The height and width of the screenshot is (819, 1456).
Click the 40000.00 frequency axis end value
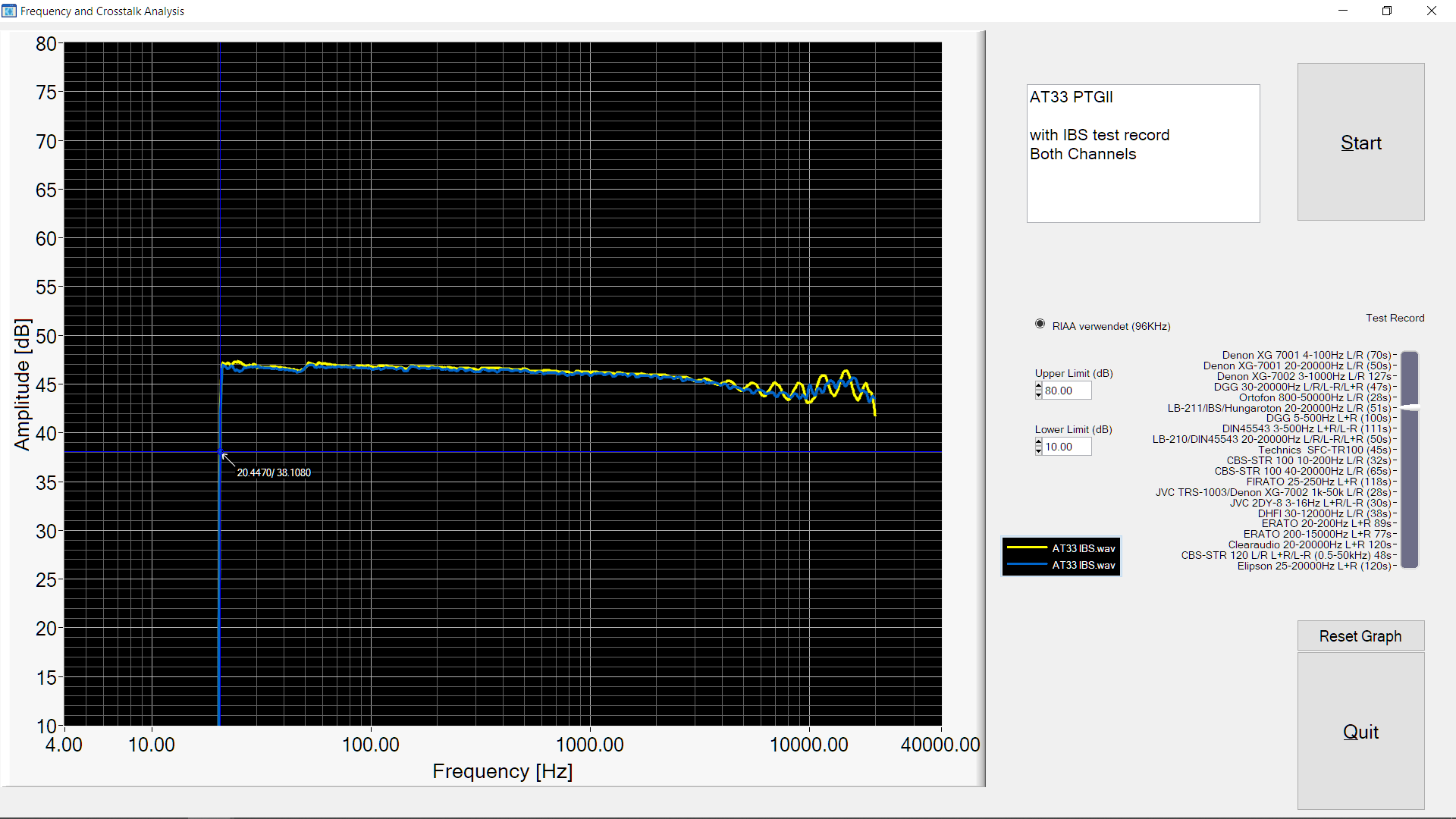coord(940,745)
